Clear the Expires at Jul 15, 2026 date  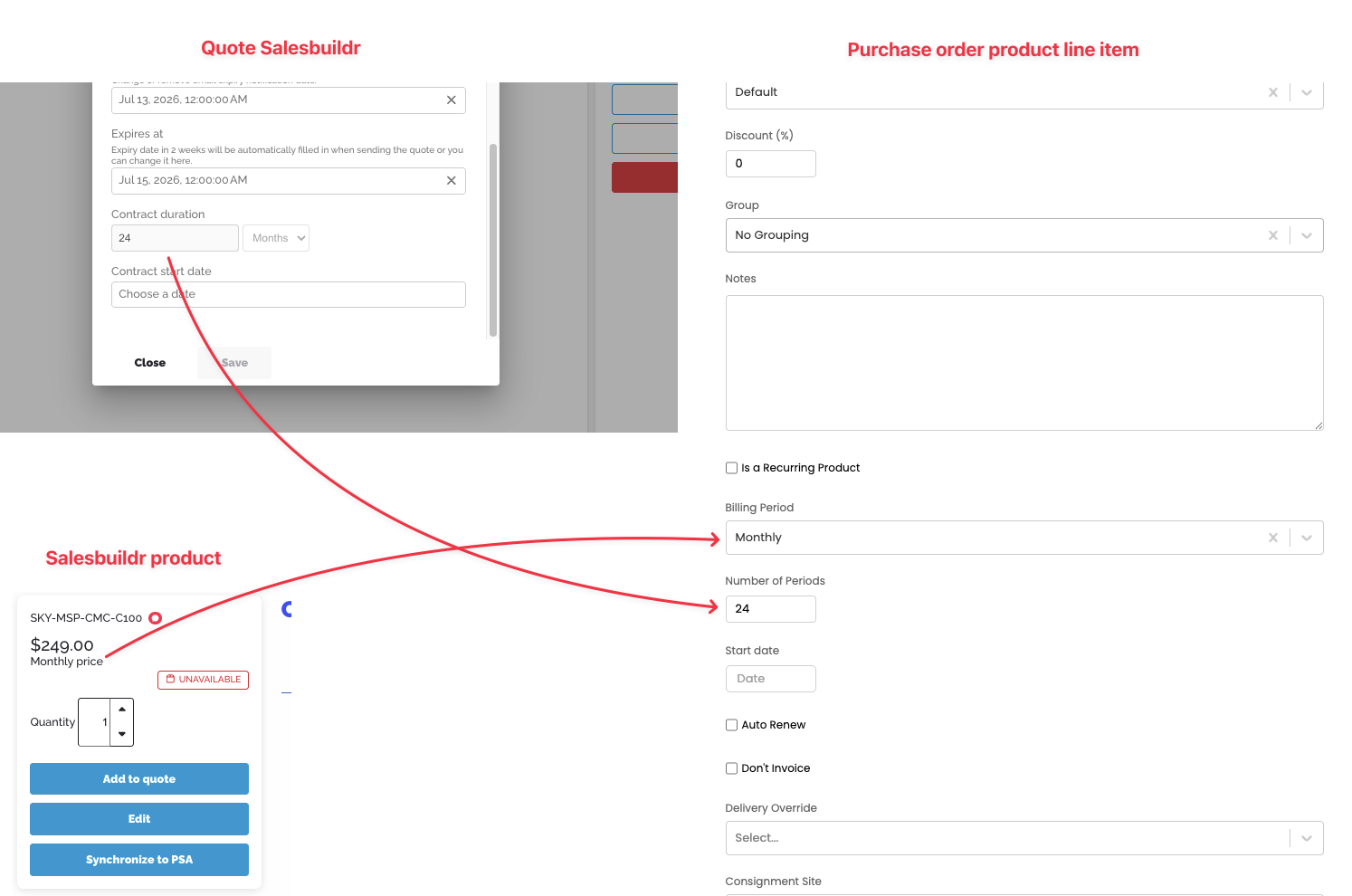click(451, 181)
